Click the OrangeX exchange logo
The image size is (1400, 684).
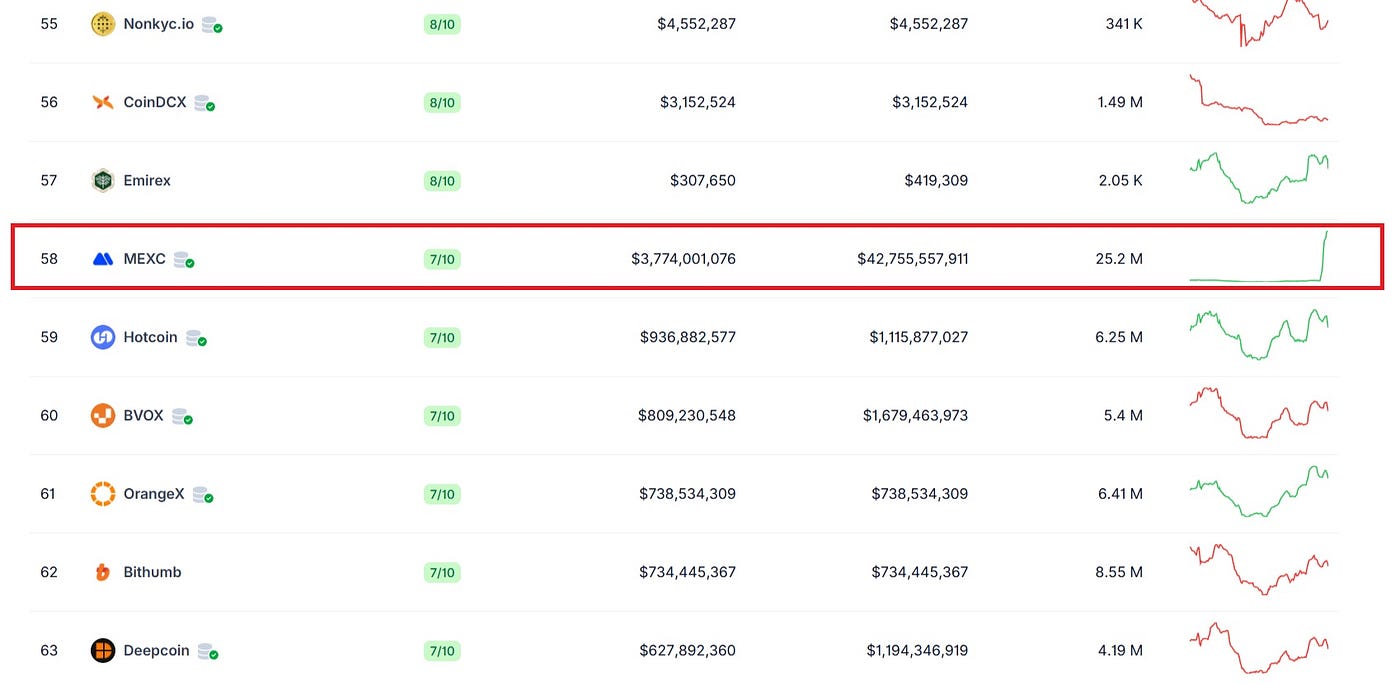point(102,493)
